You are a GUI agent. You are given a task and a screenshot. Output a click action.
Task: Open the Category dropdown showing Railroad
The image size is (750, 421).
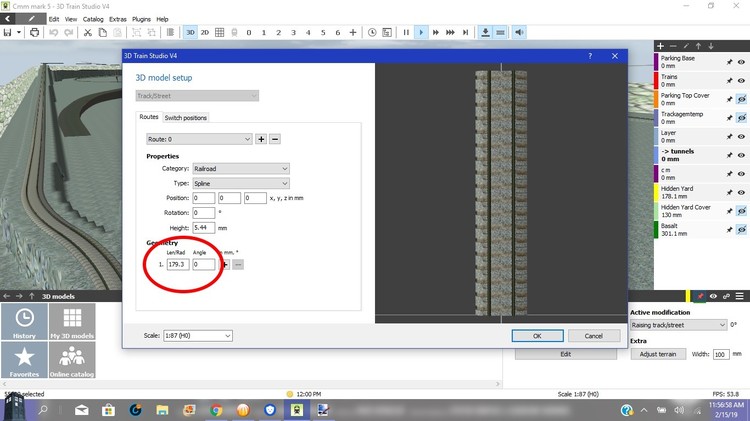pyautogui.click(x=240, y=169)
